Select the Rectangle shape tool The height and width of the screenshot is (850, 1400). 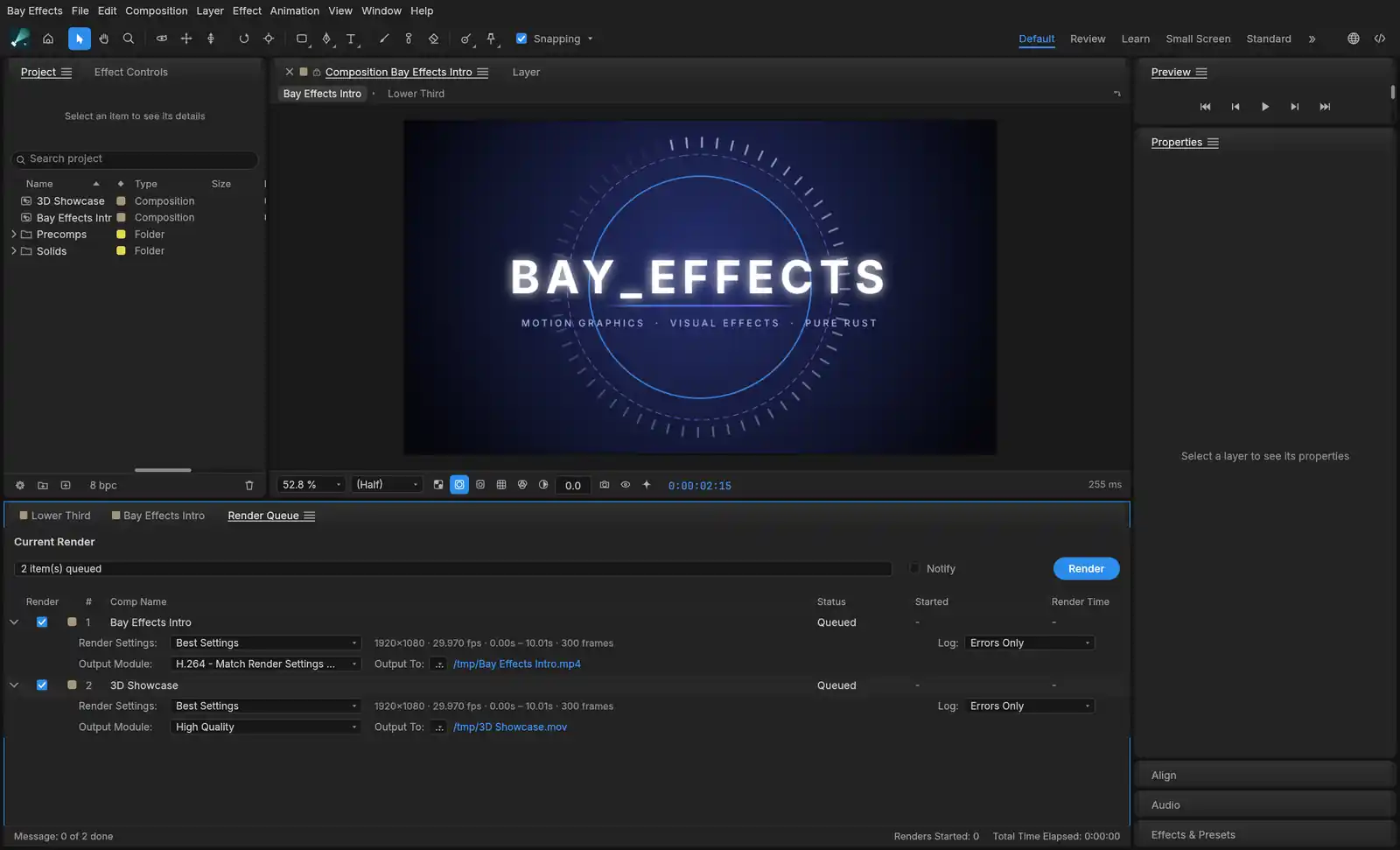[302, 39]
